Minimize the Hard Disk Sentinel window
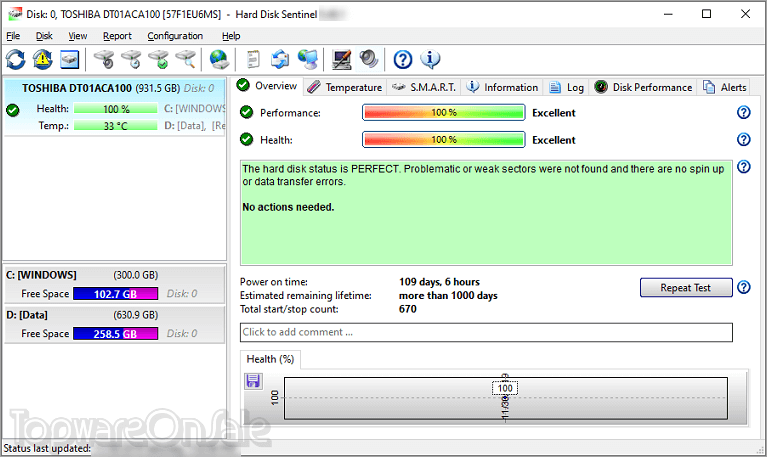 [x=668, y=14]
